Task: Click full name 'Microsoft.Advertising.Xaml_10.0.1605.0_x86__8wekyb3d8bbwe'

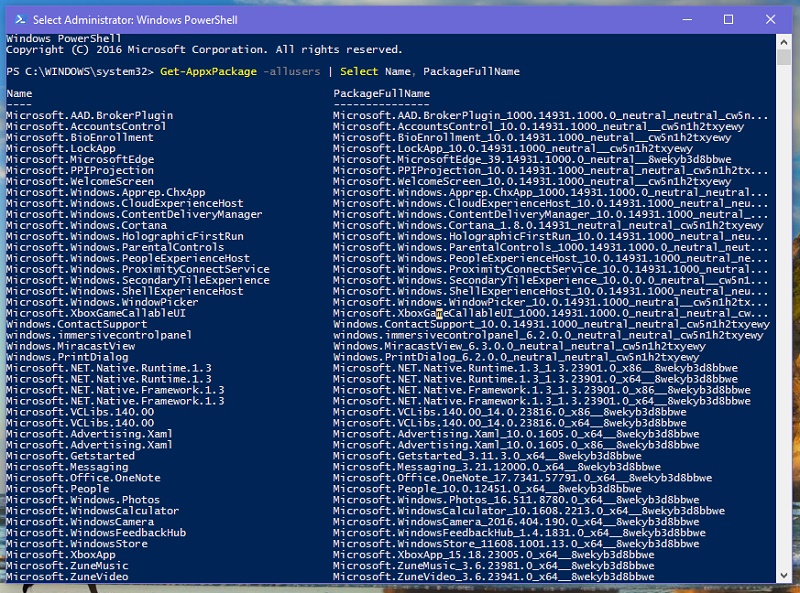Action: [516, 445]
